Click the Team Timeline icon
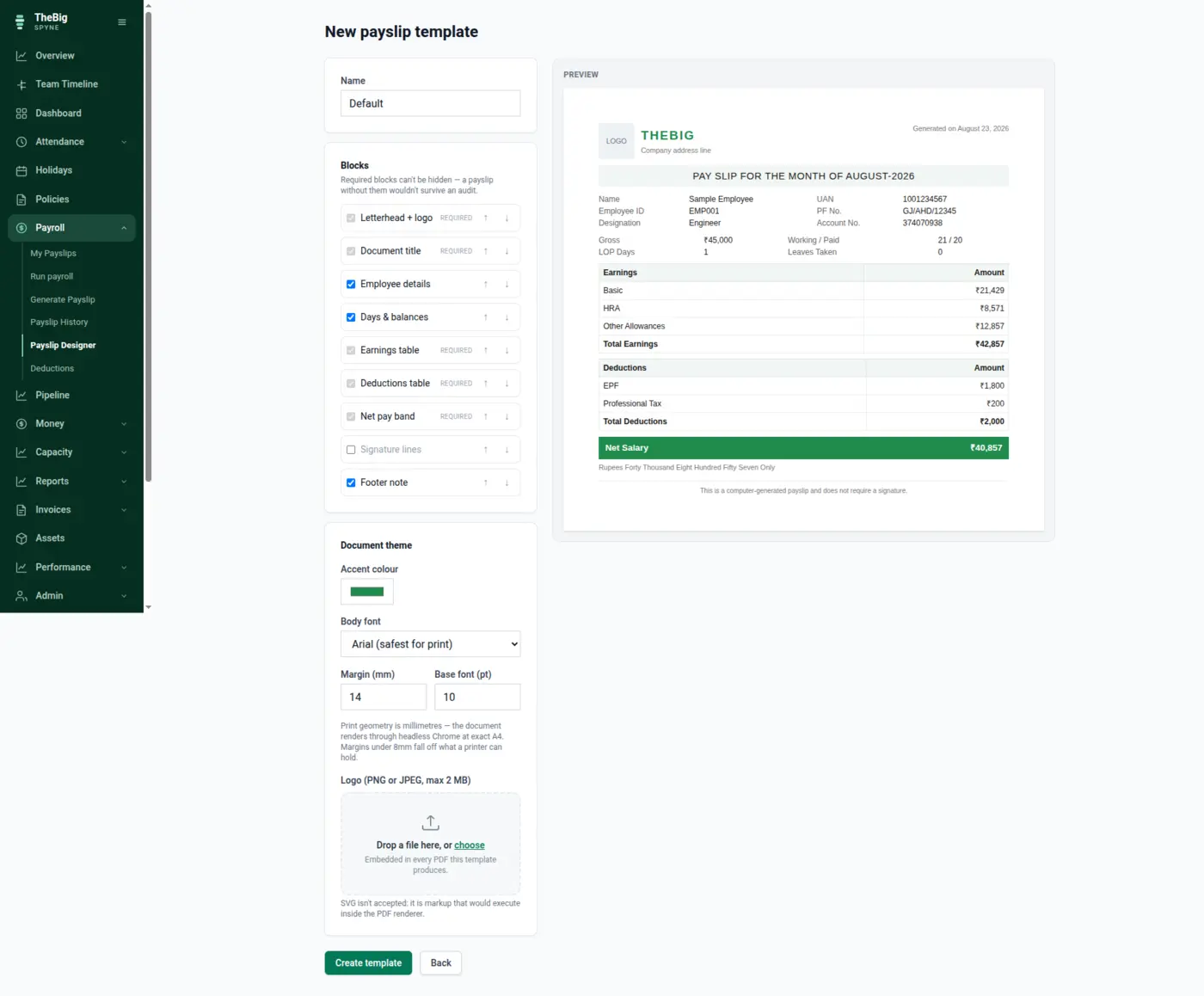The image size is (1204, 996). click(21, 84)
